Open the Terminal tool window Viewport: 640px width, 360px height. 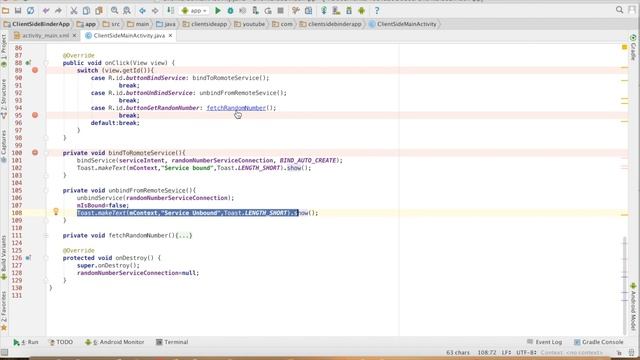click(172, 342)
